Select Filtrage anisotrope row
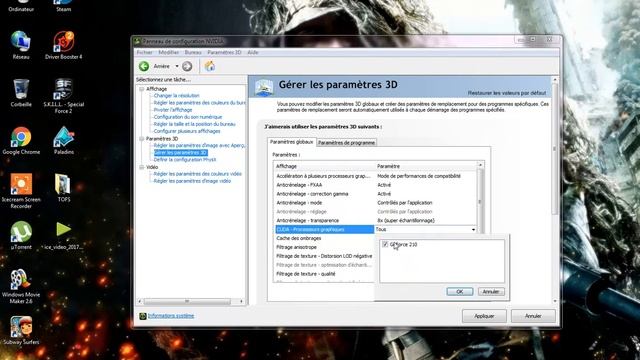This screenshot has width=640, height=360. pos(324,247)
